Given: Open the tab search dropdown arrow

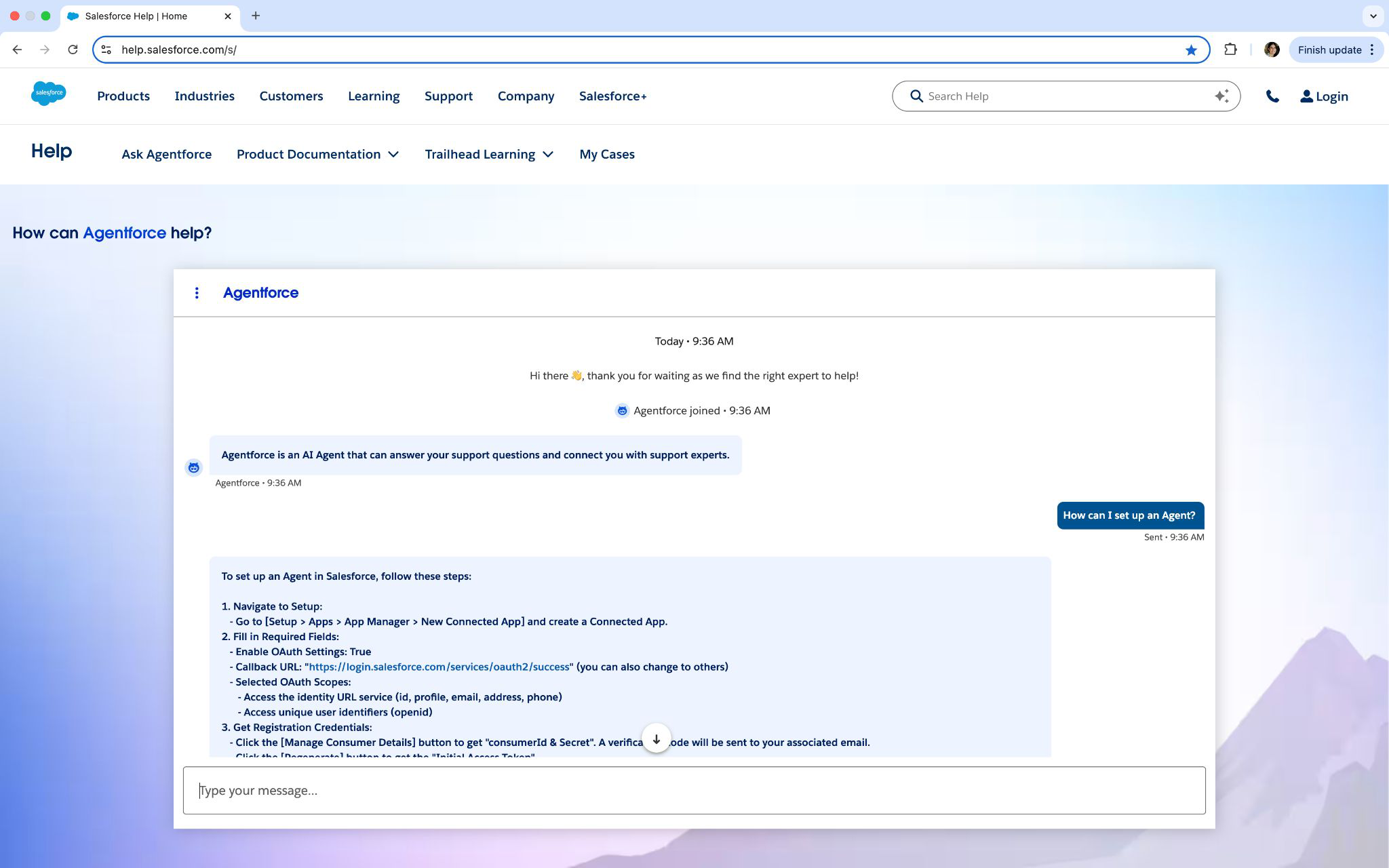Looking at the screenshot, I should (1373, 16).
